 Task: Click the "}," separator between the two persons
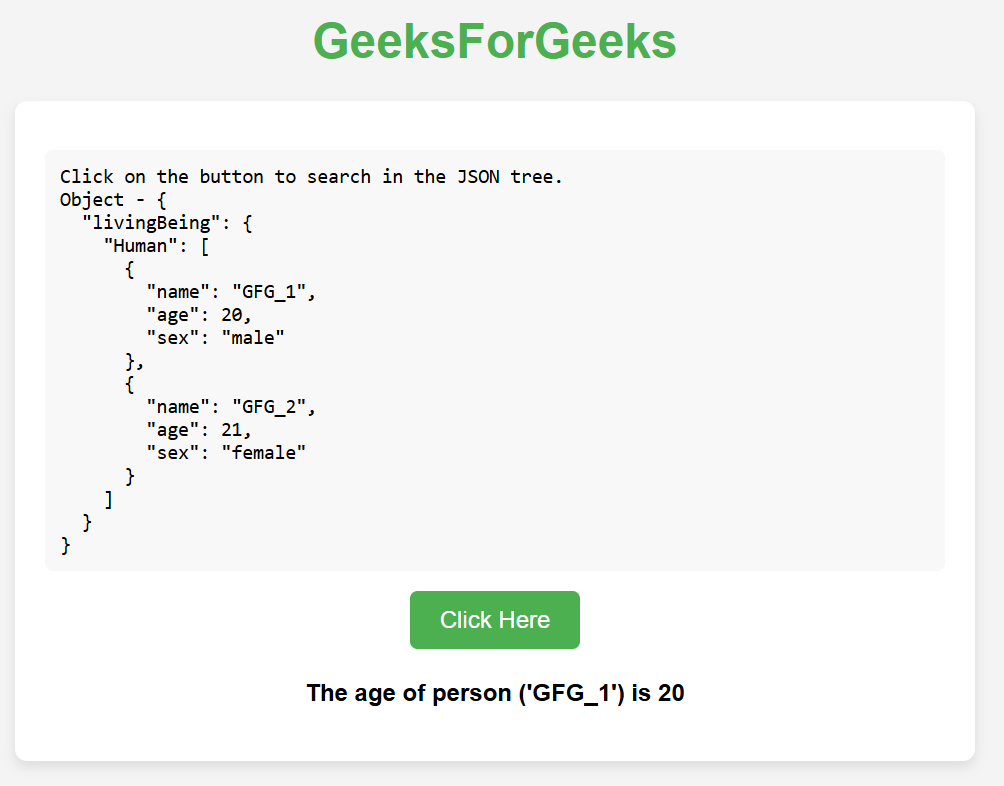[134, 361]
